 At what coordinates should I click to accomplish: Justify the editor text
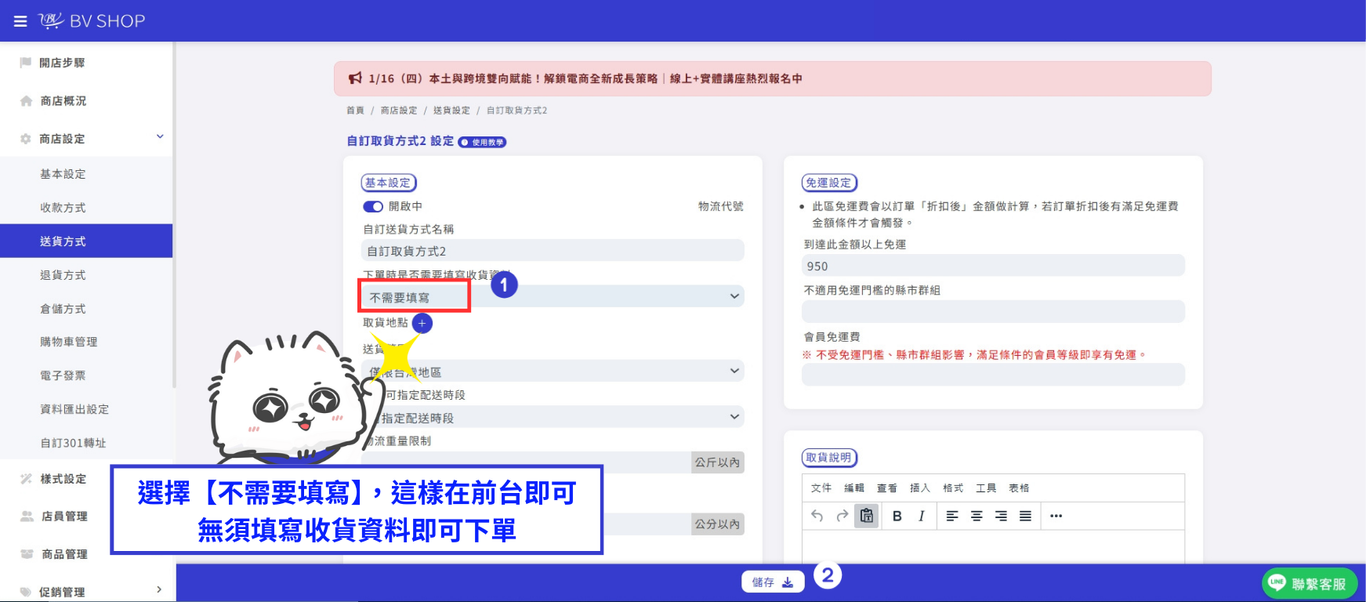point(1025,516)
